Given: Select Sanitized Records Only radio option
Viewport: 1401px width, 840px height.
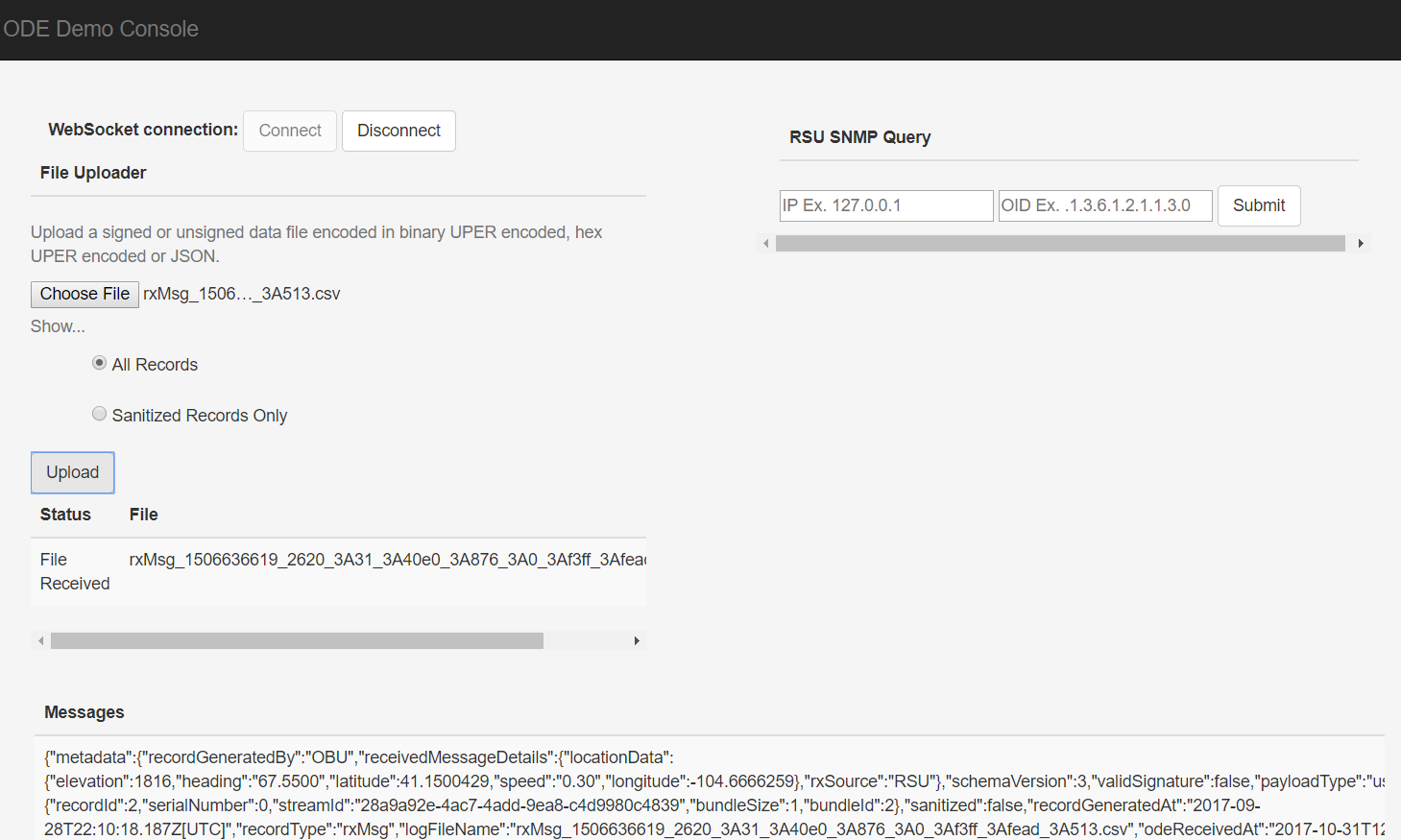Looking at the screenshot, I should [99, 414].
